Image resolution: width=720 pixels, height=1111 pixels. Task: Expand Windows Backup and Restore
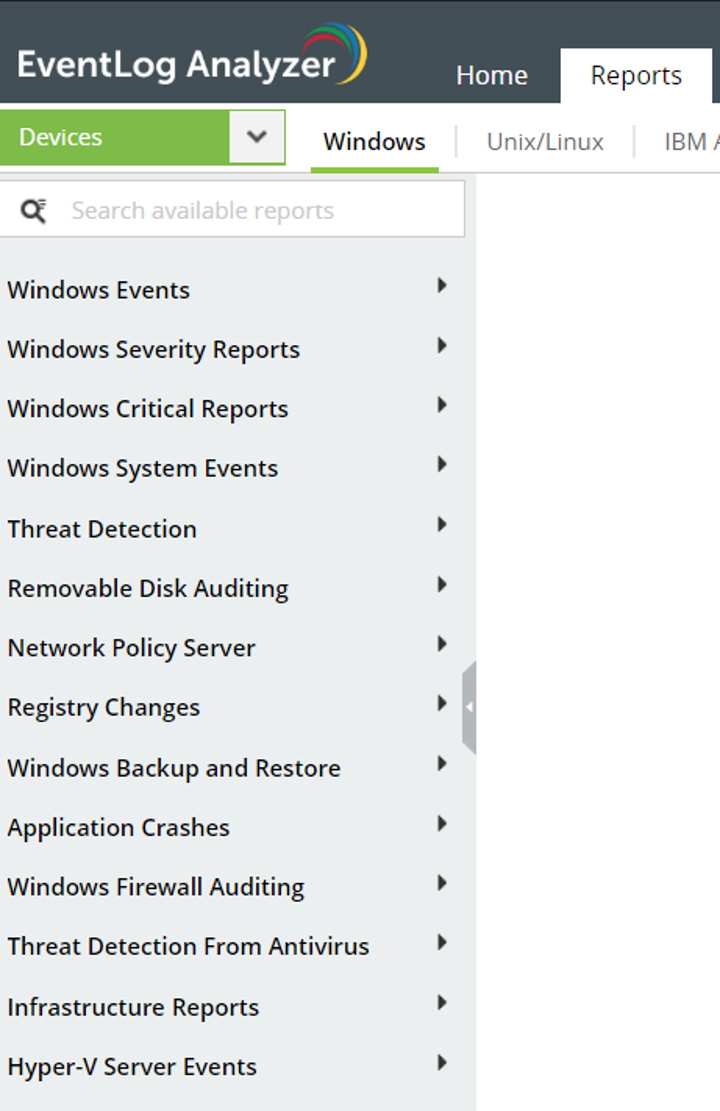pyautogui.click(x=441, y=763)
